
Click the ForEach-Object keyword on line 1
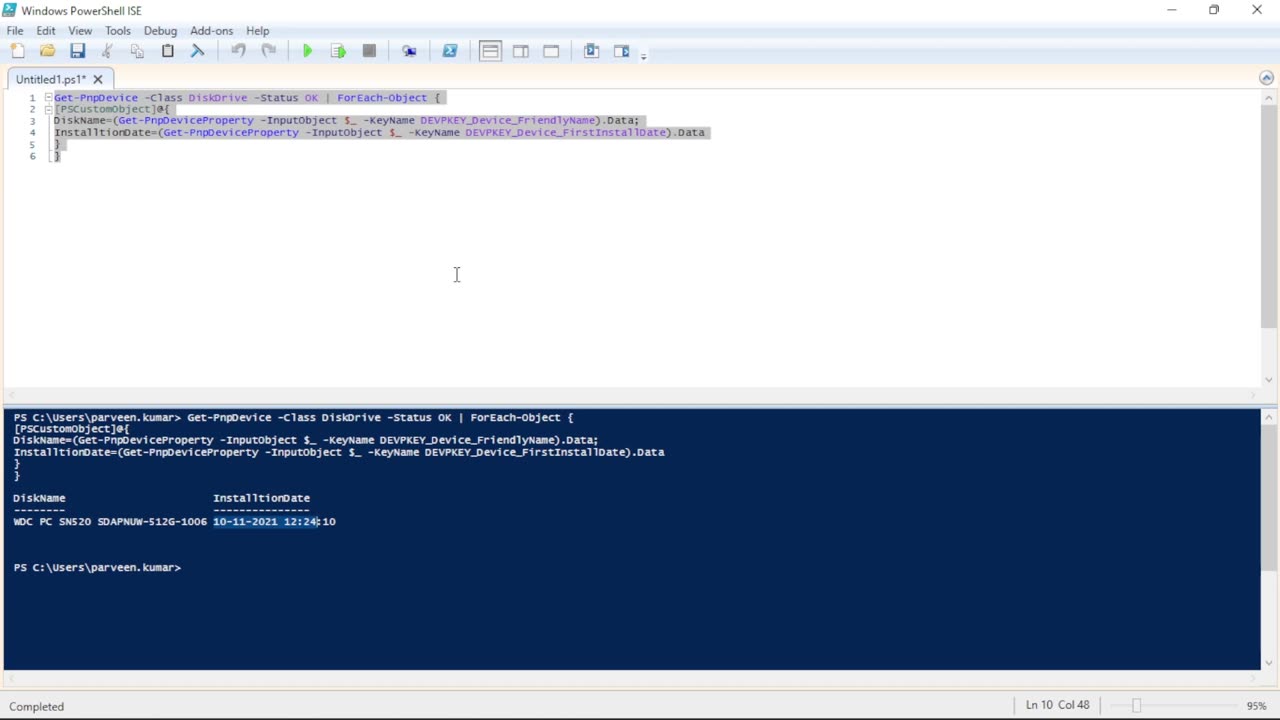point(382,98)
